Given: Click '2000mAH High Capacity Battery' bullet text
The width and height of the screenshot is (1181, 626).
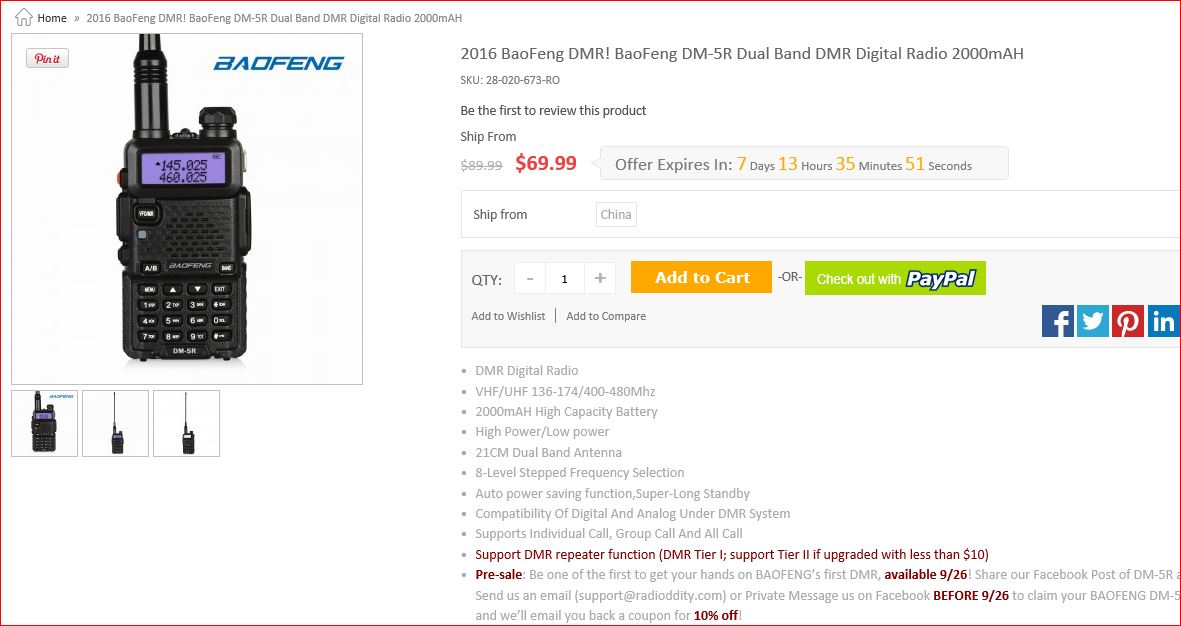Looking at the screenshot, I should 566,412.
